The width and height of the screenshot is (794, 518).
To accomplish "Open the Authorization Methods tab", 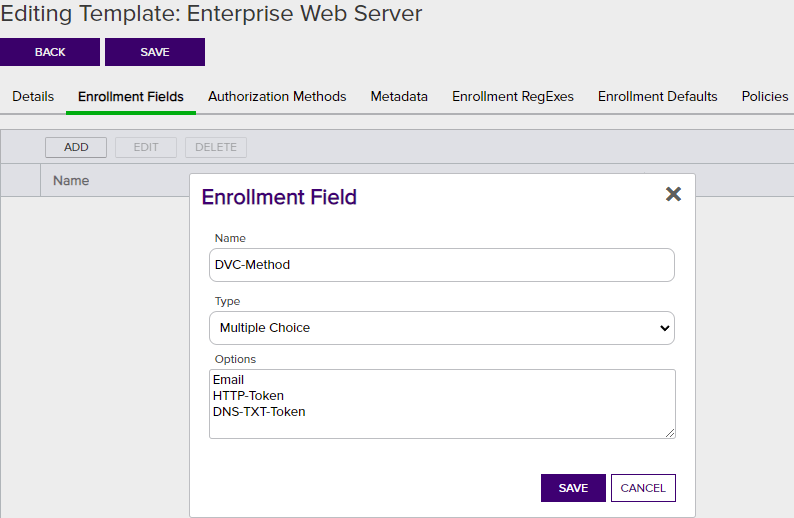I will [277, 96].
